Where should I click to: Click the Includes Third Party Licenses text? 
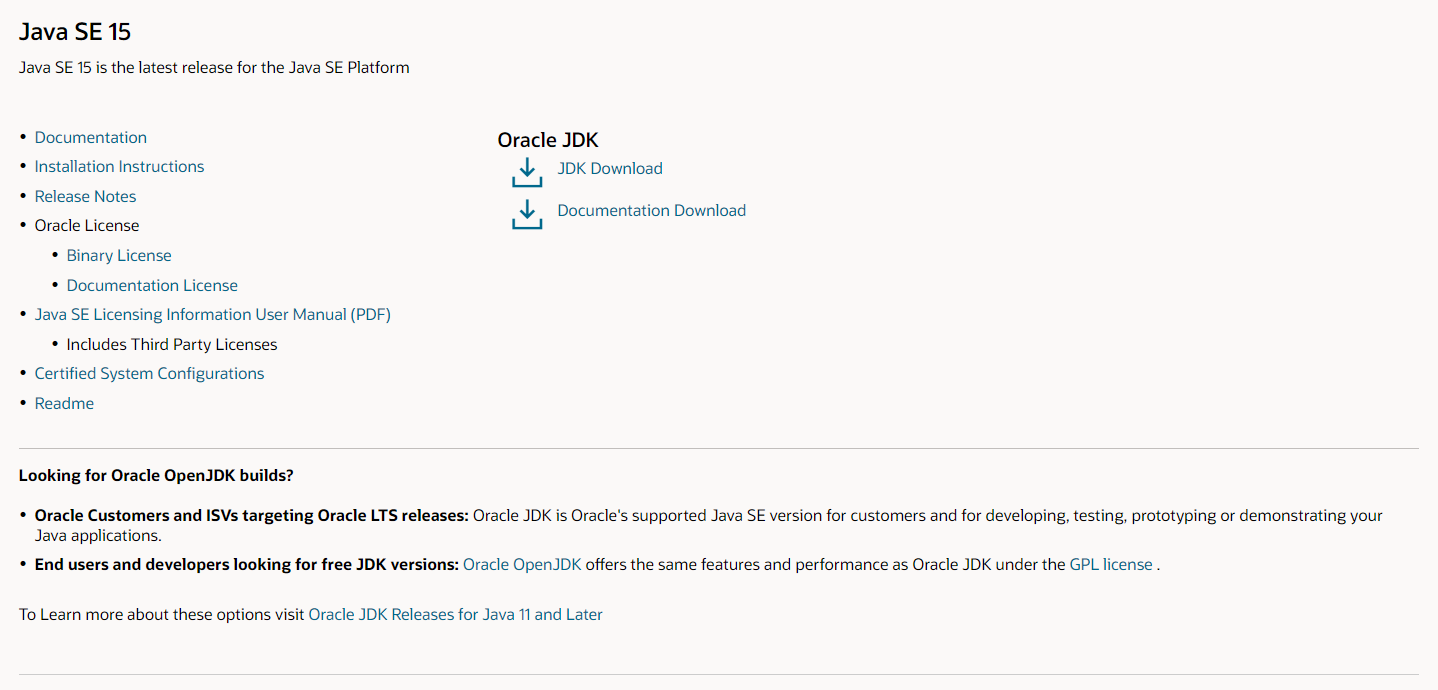click(x=172, y=345)
